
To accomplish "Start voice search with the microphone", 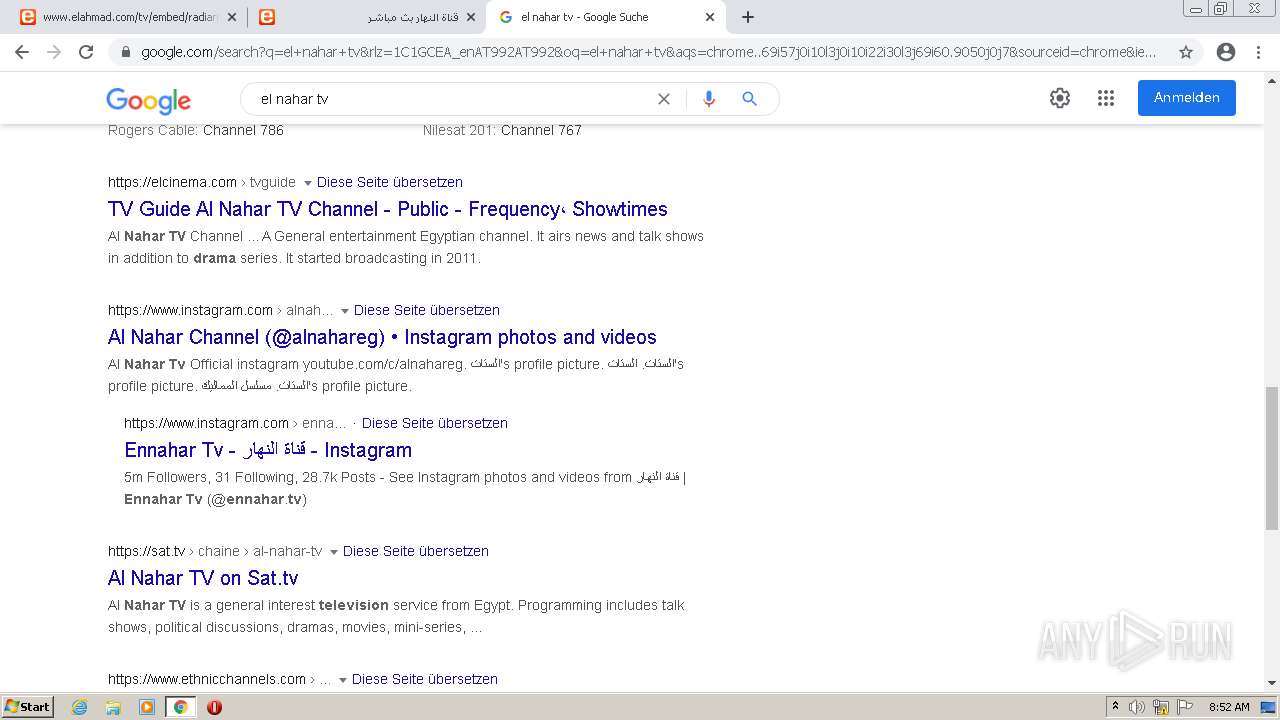I will click(709, 99).
